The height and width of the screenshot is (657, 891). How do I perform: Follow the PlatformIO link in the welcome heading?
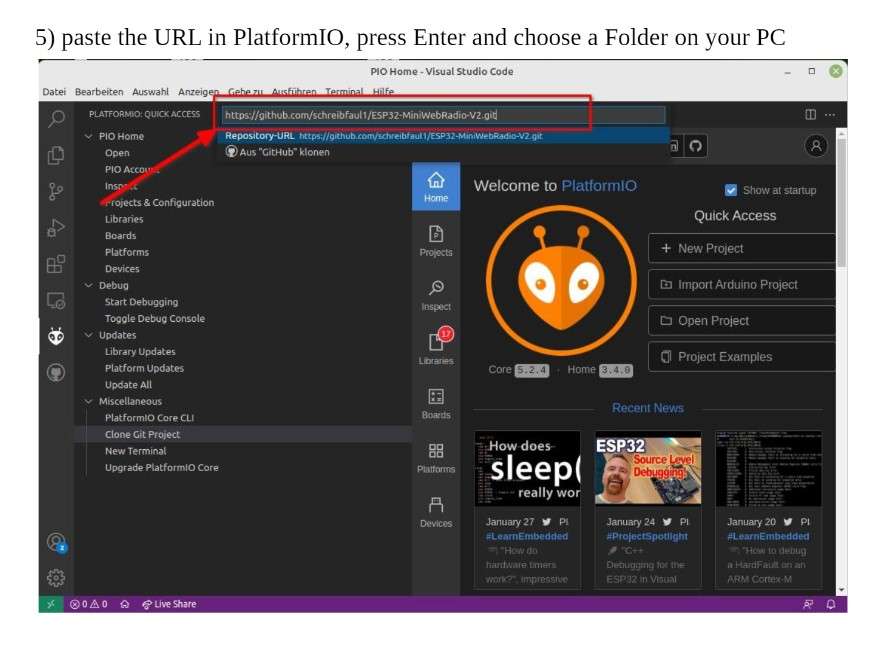(599, 186)
